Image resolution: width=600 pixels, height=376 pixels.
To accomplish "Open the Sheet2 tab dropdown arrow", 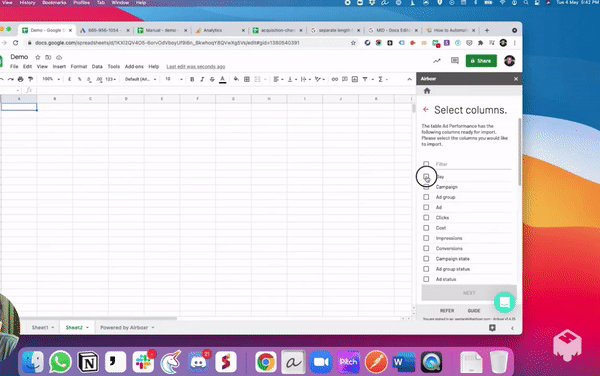I will tap(87, 328).
